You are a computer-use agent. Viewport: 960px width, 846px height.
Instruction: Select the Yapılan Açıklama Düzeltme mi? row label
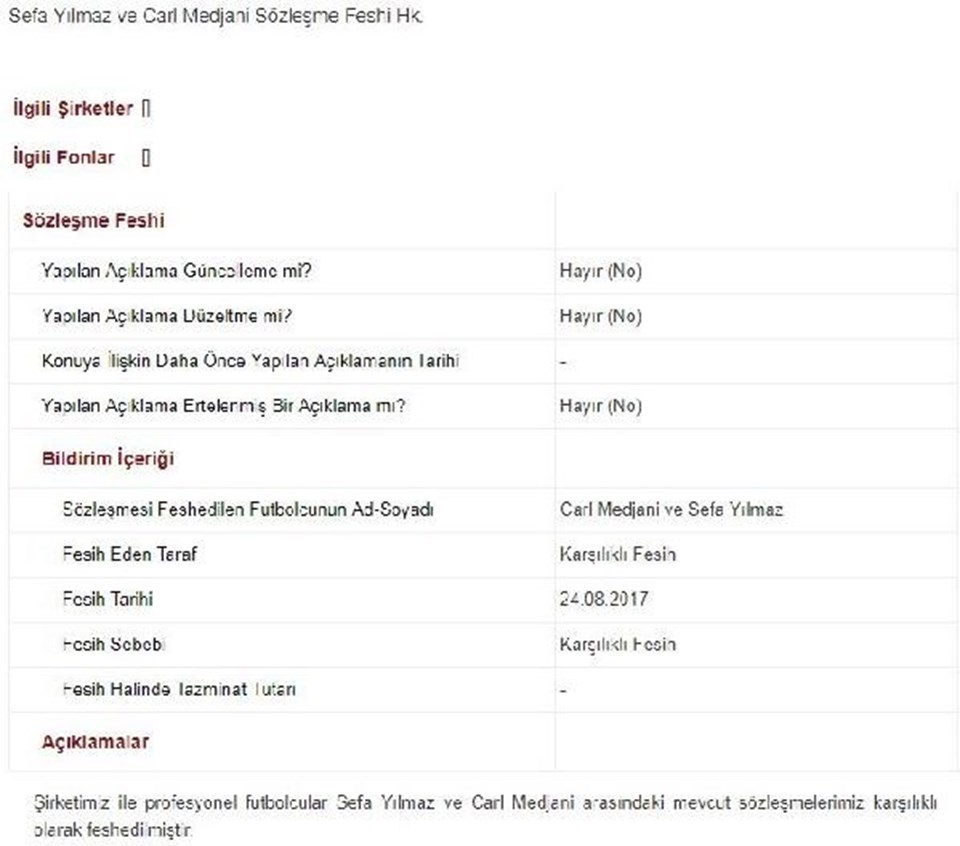tap(167, 316)
